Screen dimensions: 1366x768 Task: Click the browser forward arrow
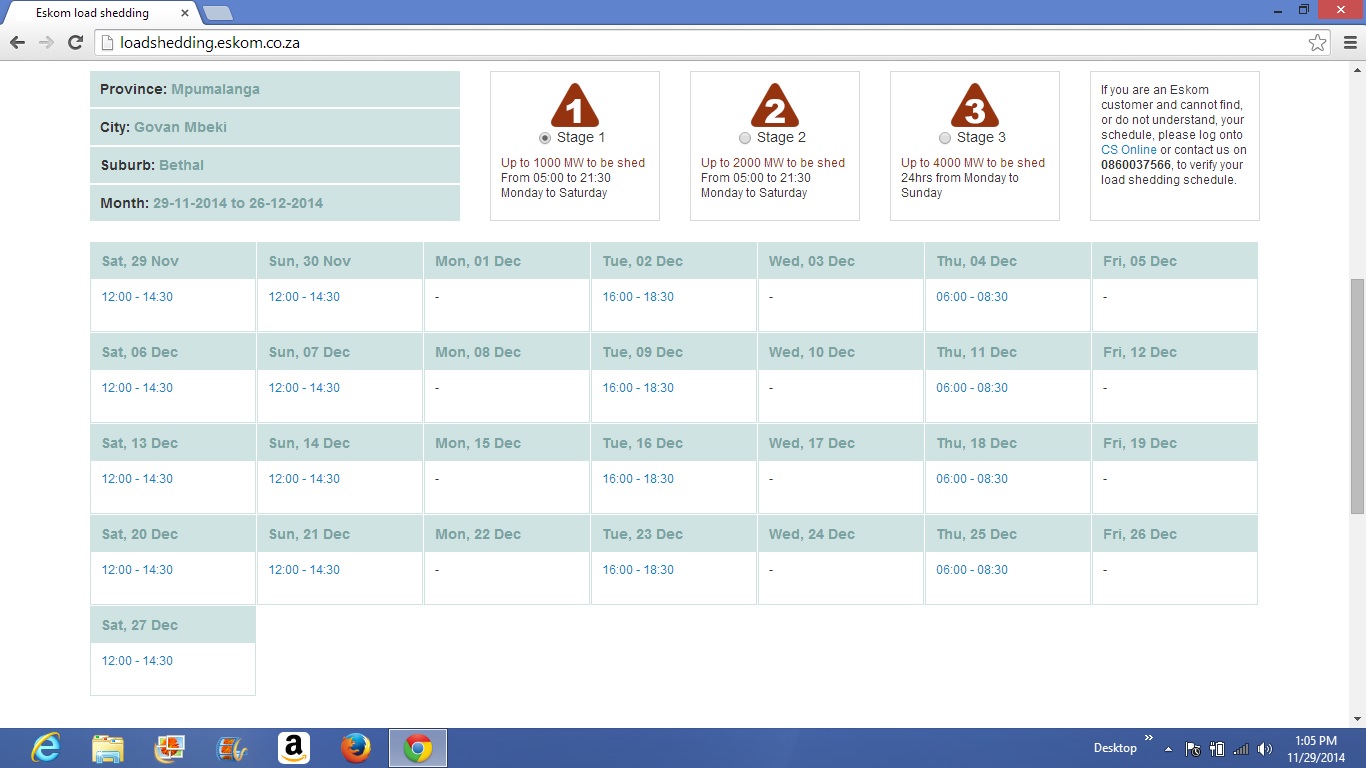point(46,42)
